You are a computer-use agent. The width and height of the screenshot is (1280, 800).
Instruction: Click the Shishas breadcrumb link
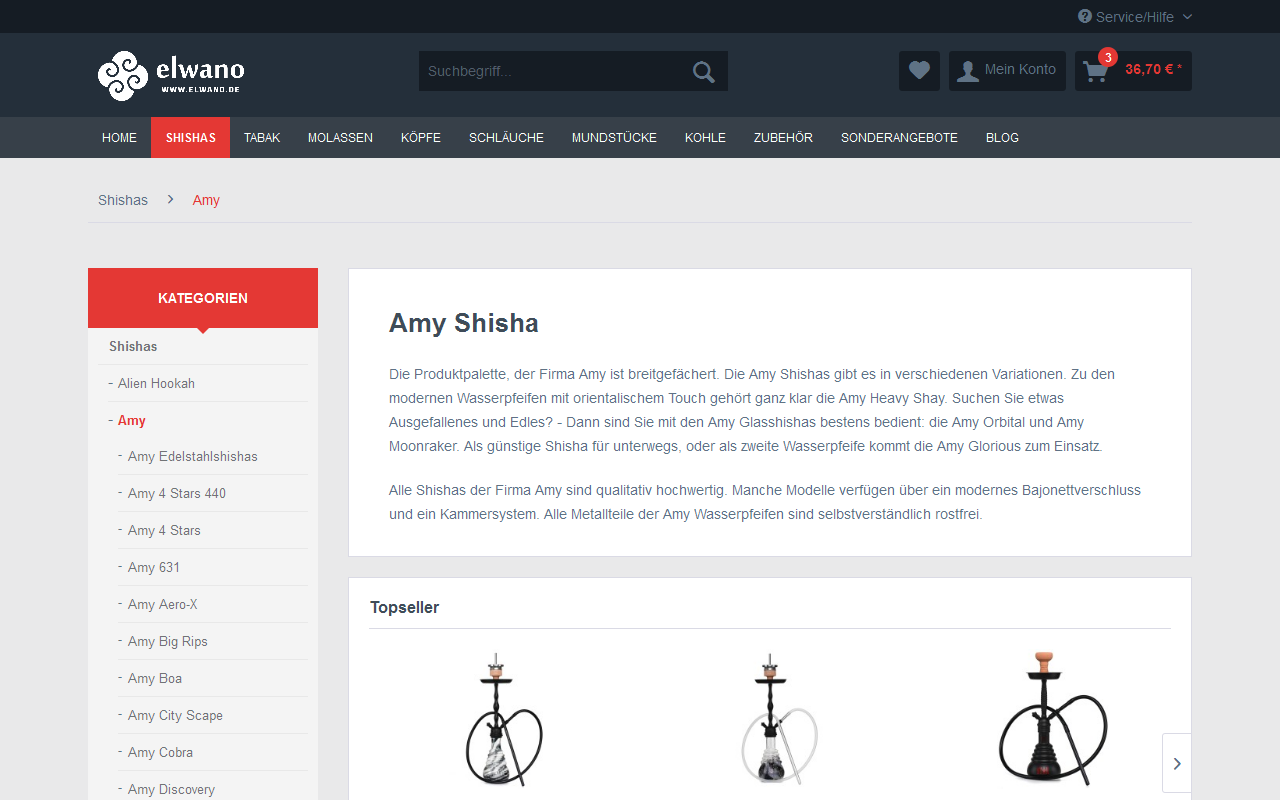click(x=123, y=200)
